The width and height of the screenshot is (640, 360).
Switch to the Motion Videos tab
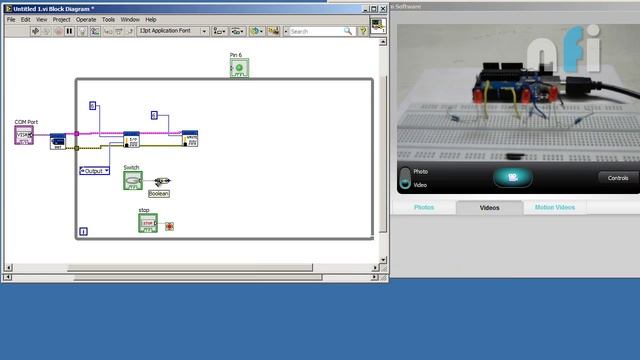555,207
